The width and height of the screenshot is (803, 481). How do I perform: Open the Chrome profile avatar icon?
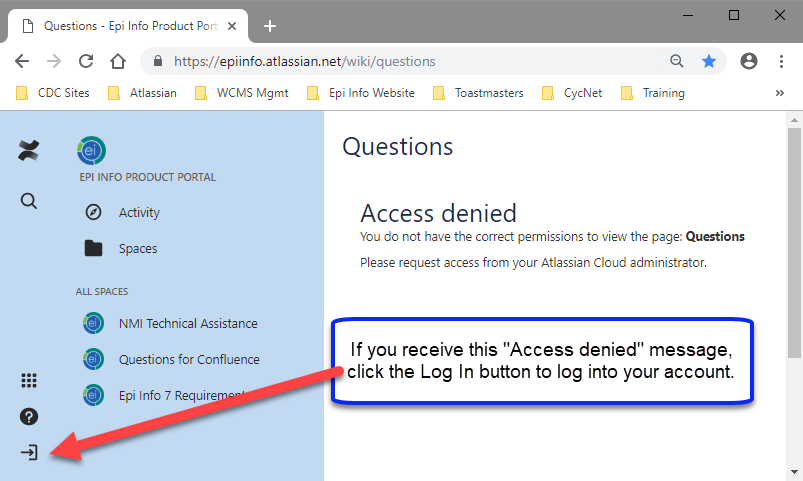pyautogui.click(x=748, y=61)
